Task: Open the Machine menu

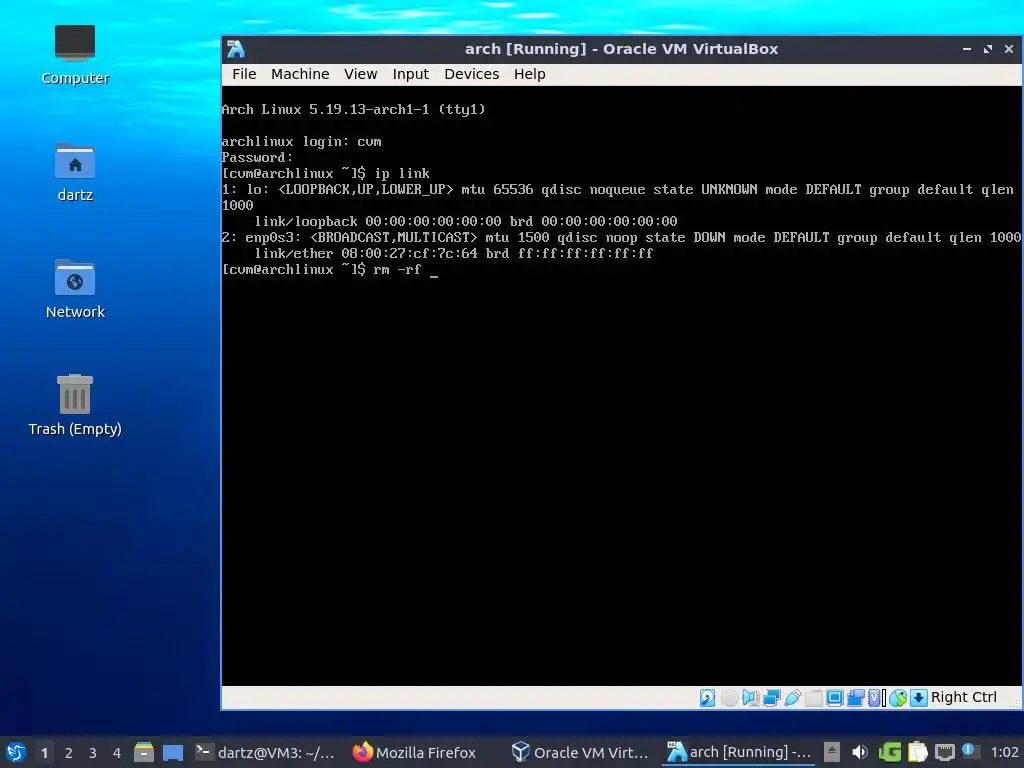Action: point(300,74)
